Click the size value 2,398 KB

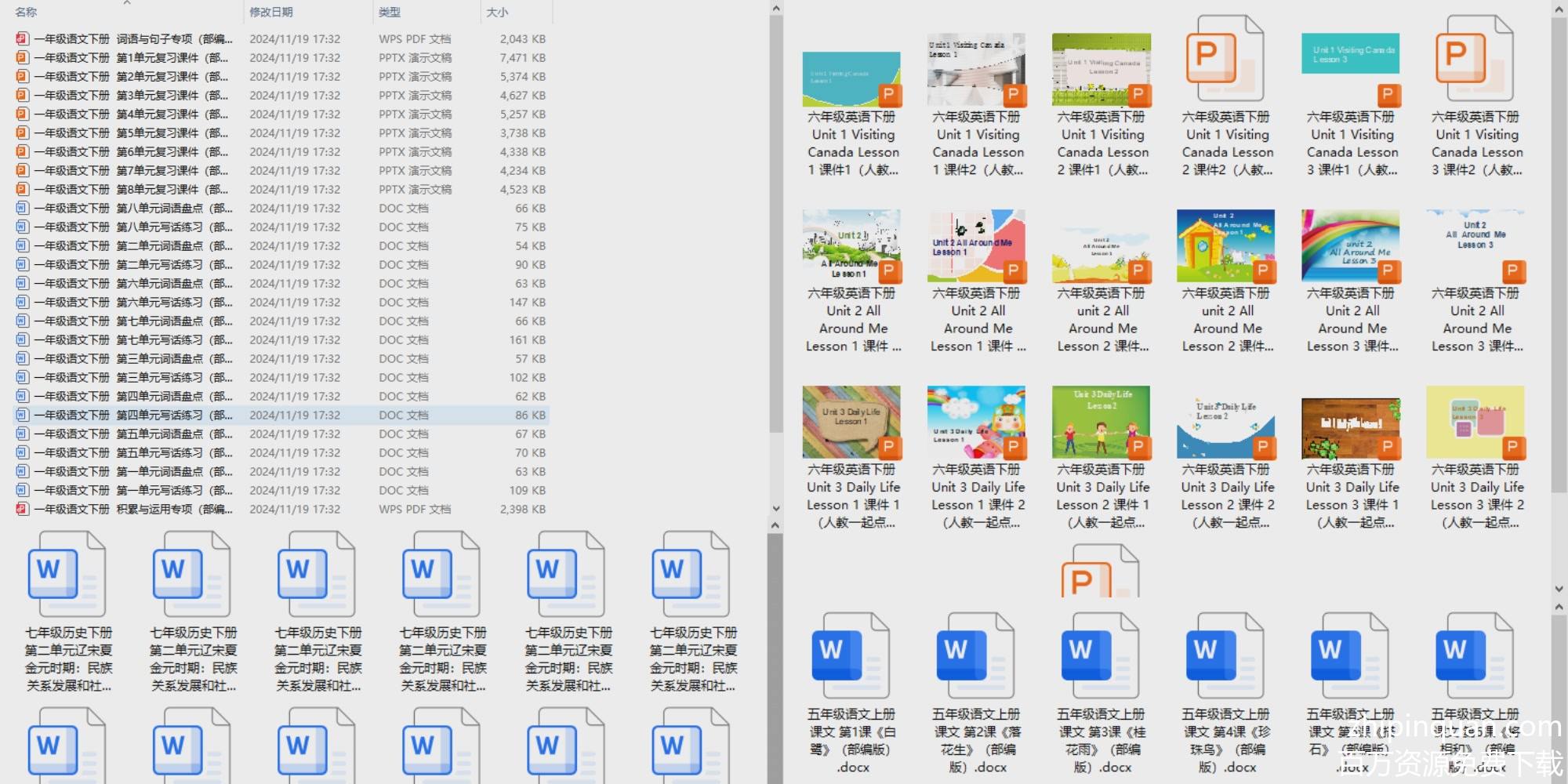[523, 509]
